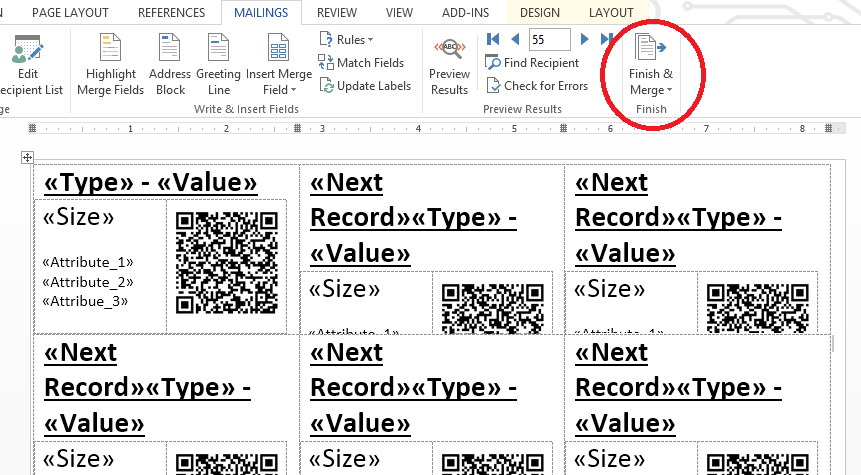
Task: Click the «Attribue_3» merge field
Action: [x=85, y=301]
